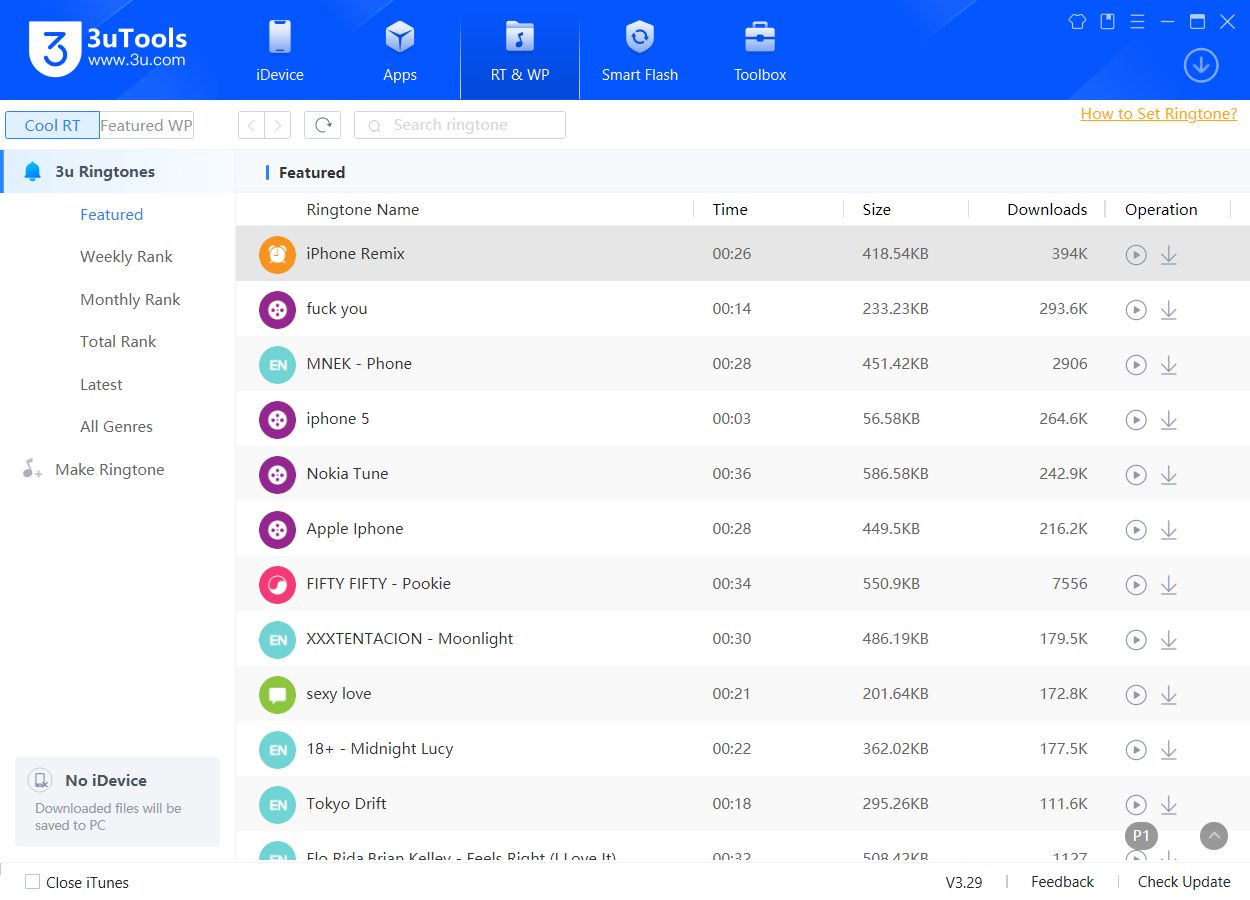Open the download manager arrow icon

(x=1201, y=66)
